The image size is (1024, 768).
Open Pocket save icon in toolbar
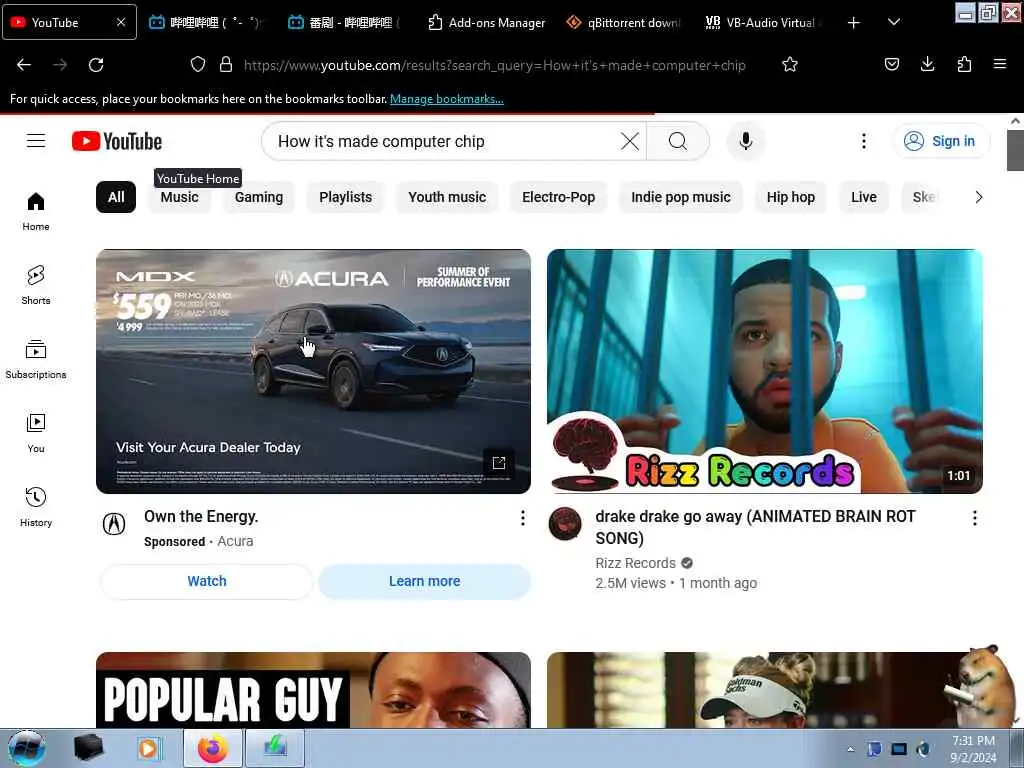(891, 64)
